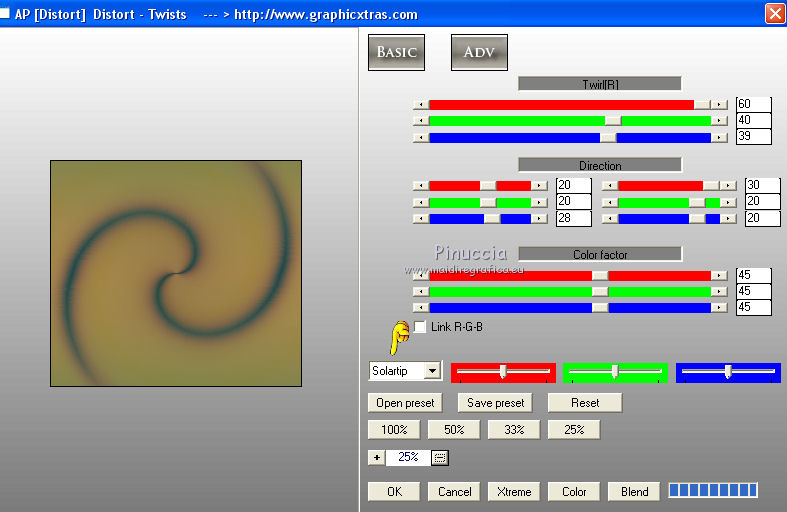This screenshot has width=787, height=512.
Task: Click right arrow of first red Direction slider
Action: click(x=539, y=186)
